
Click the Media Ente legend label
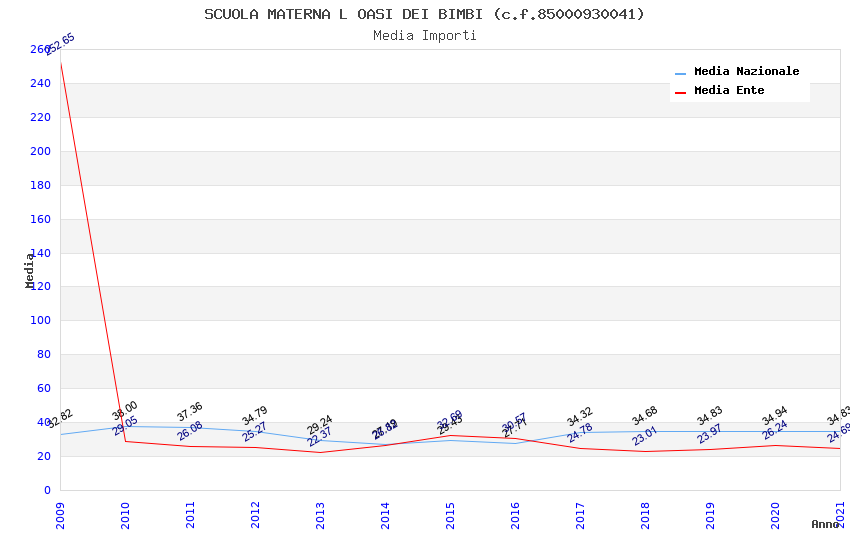[x=729, y=90]
